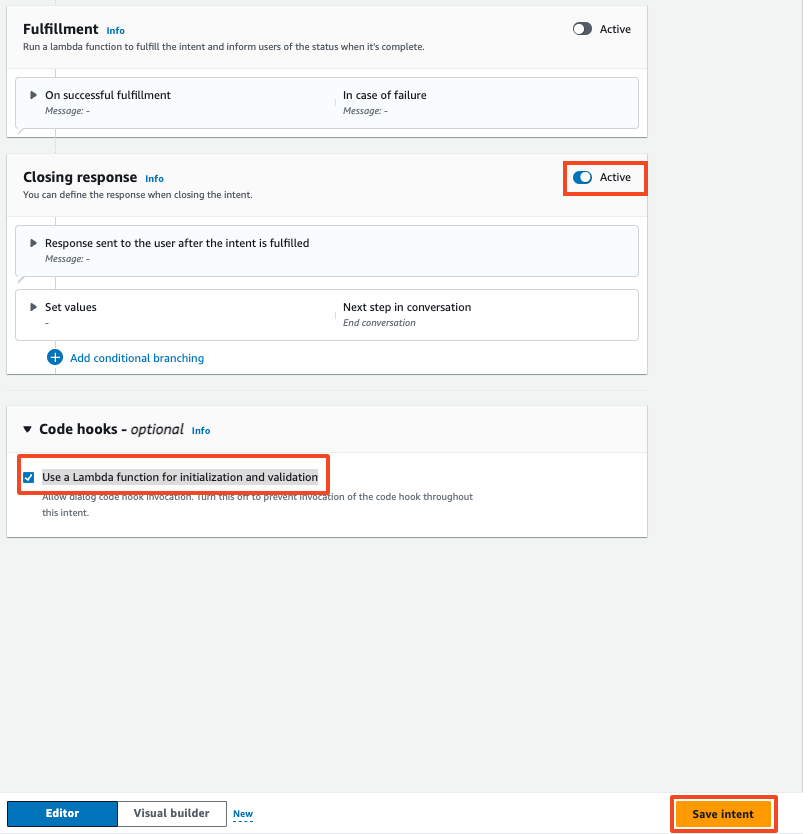Toggle the Closing response Active switch
This screenshot has height=834, width=808.
pyautogui.click(x=582, y=177)
